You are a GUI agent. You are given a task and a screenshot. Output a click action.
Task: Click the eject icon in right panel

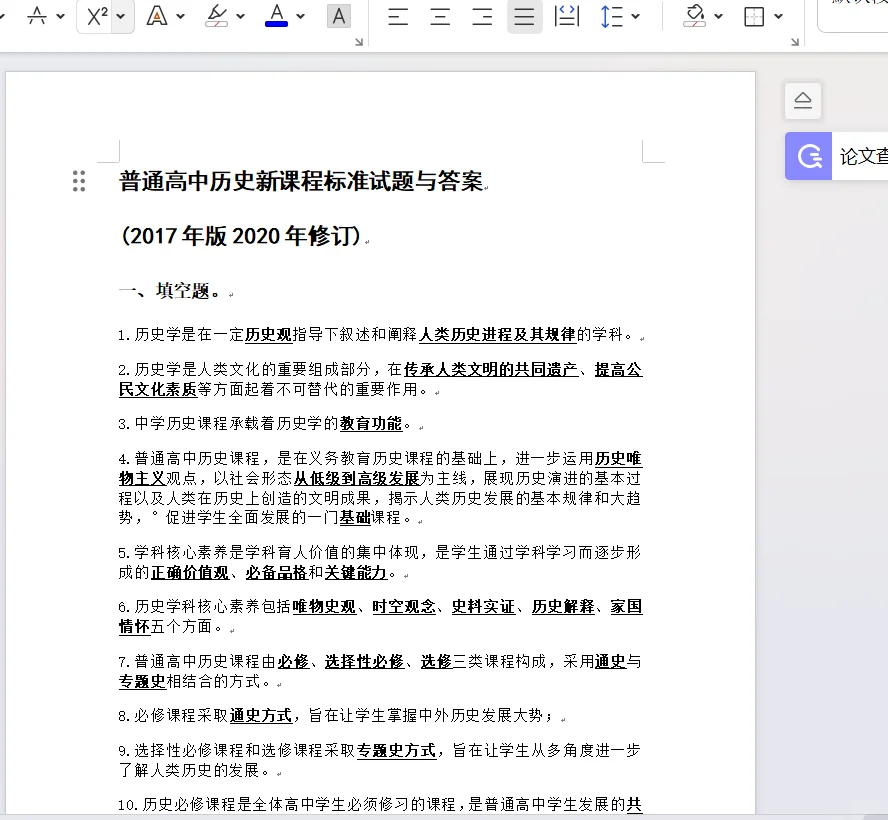[802, 100]
